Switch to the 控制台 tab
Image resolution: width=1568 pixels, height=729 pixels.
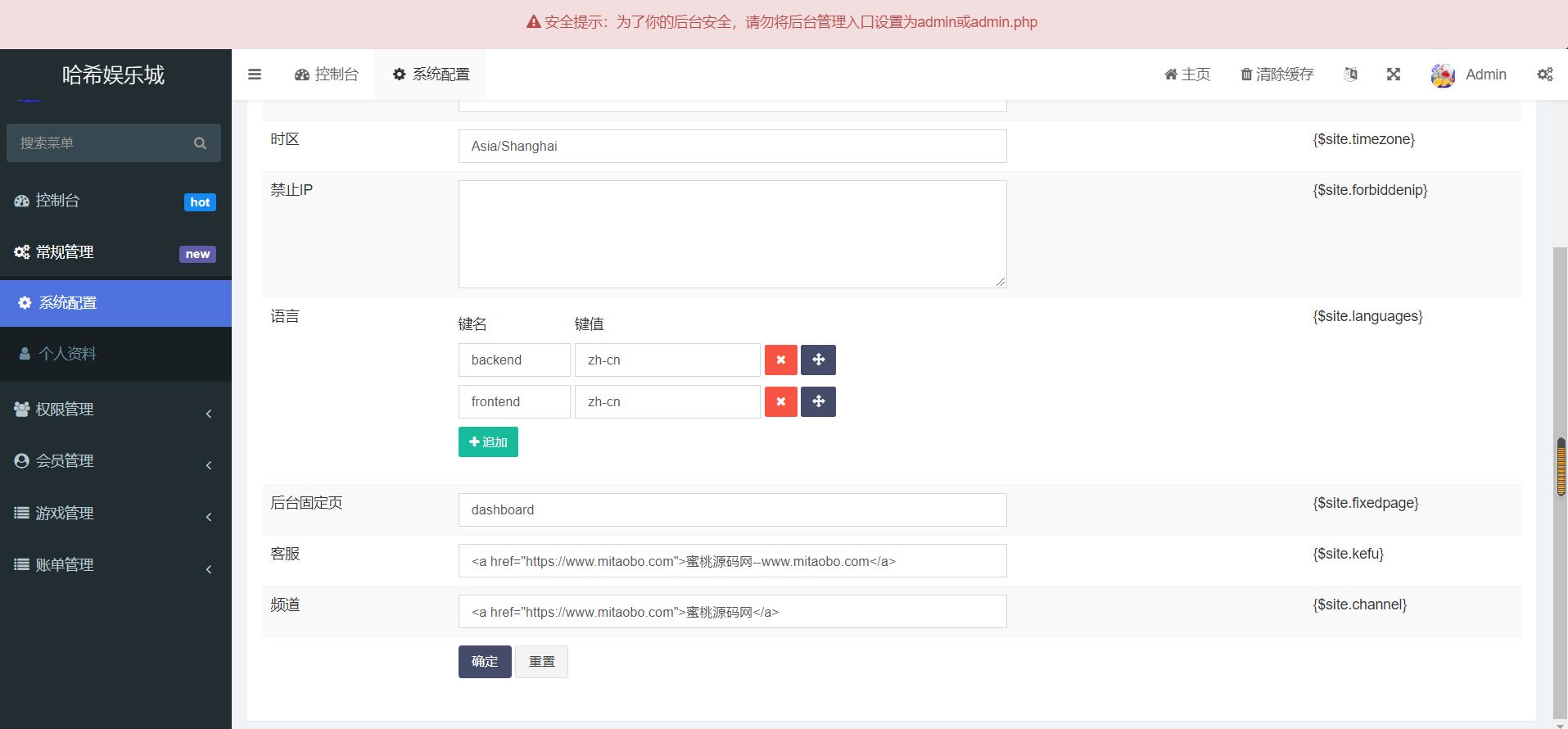pyautogui.click(x=327, y=75)
